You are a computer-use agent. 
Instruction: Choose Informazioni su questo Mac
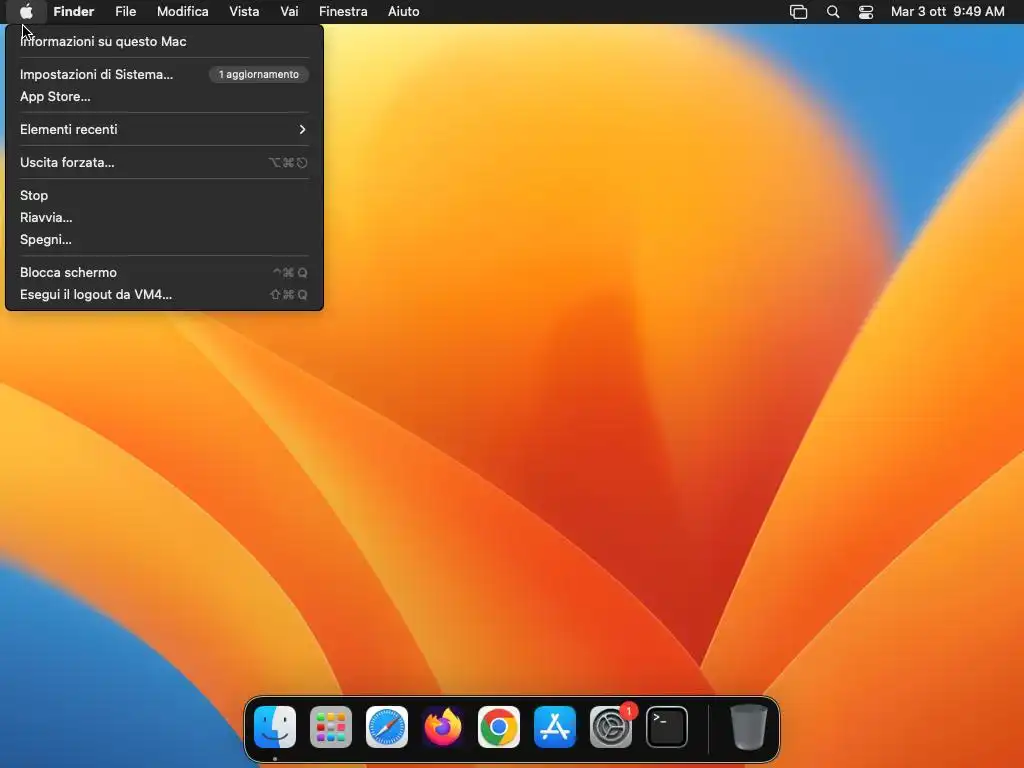(164, 41)
